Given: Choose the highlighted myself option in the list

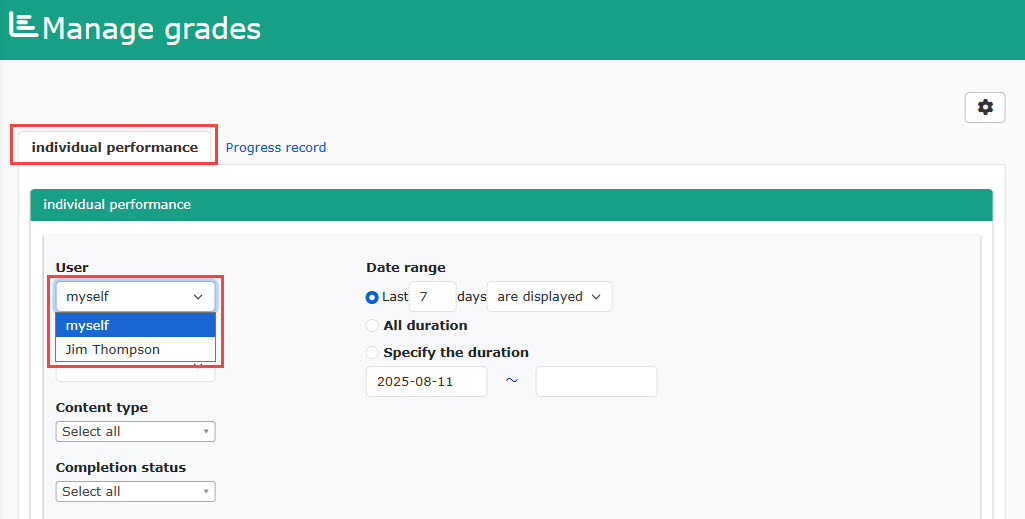Looking at the screenshot, I should (135, 326).
